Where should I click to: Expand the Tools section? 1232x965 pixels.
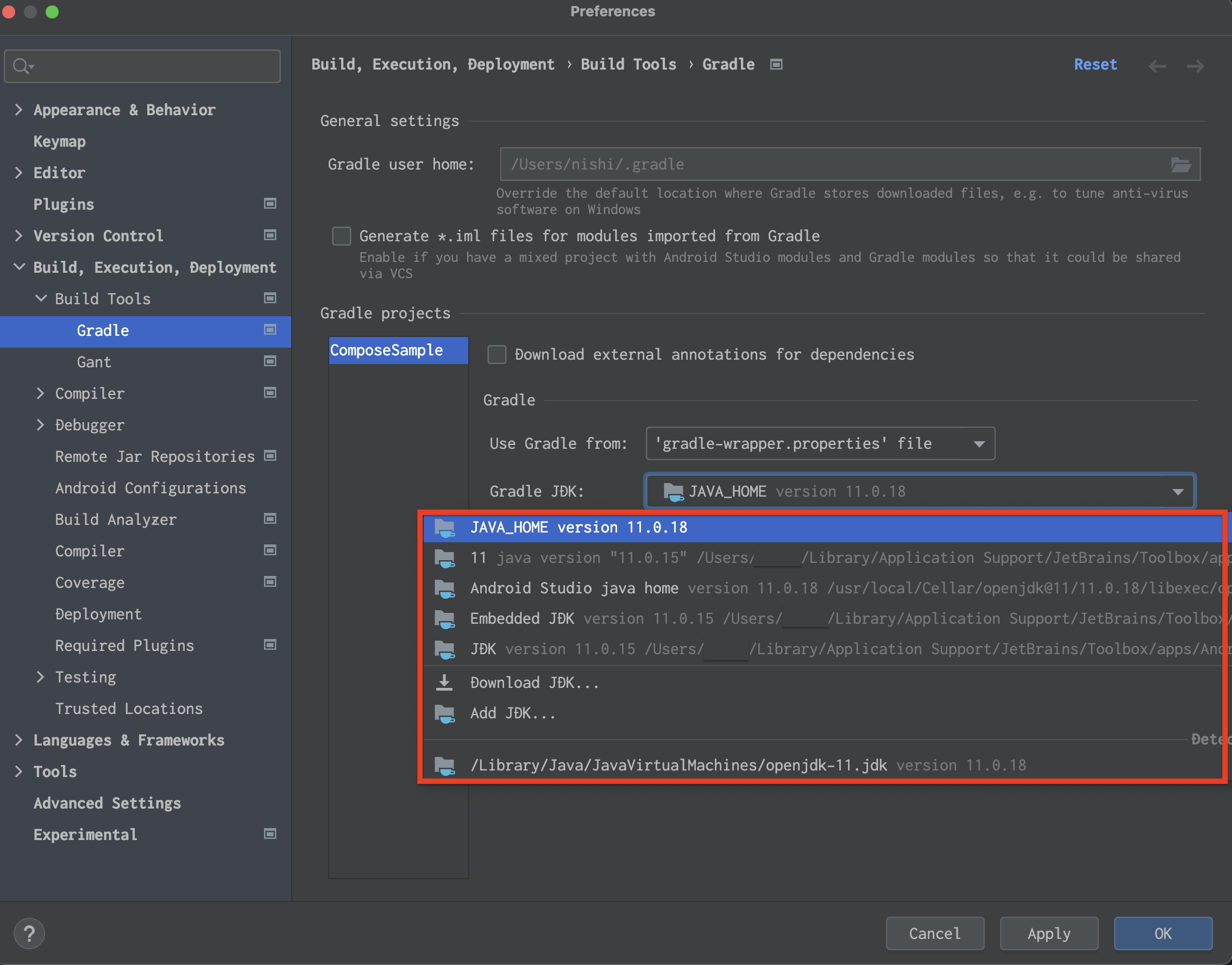pyautogui.click(x=18, y=771)
